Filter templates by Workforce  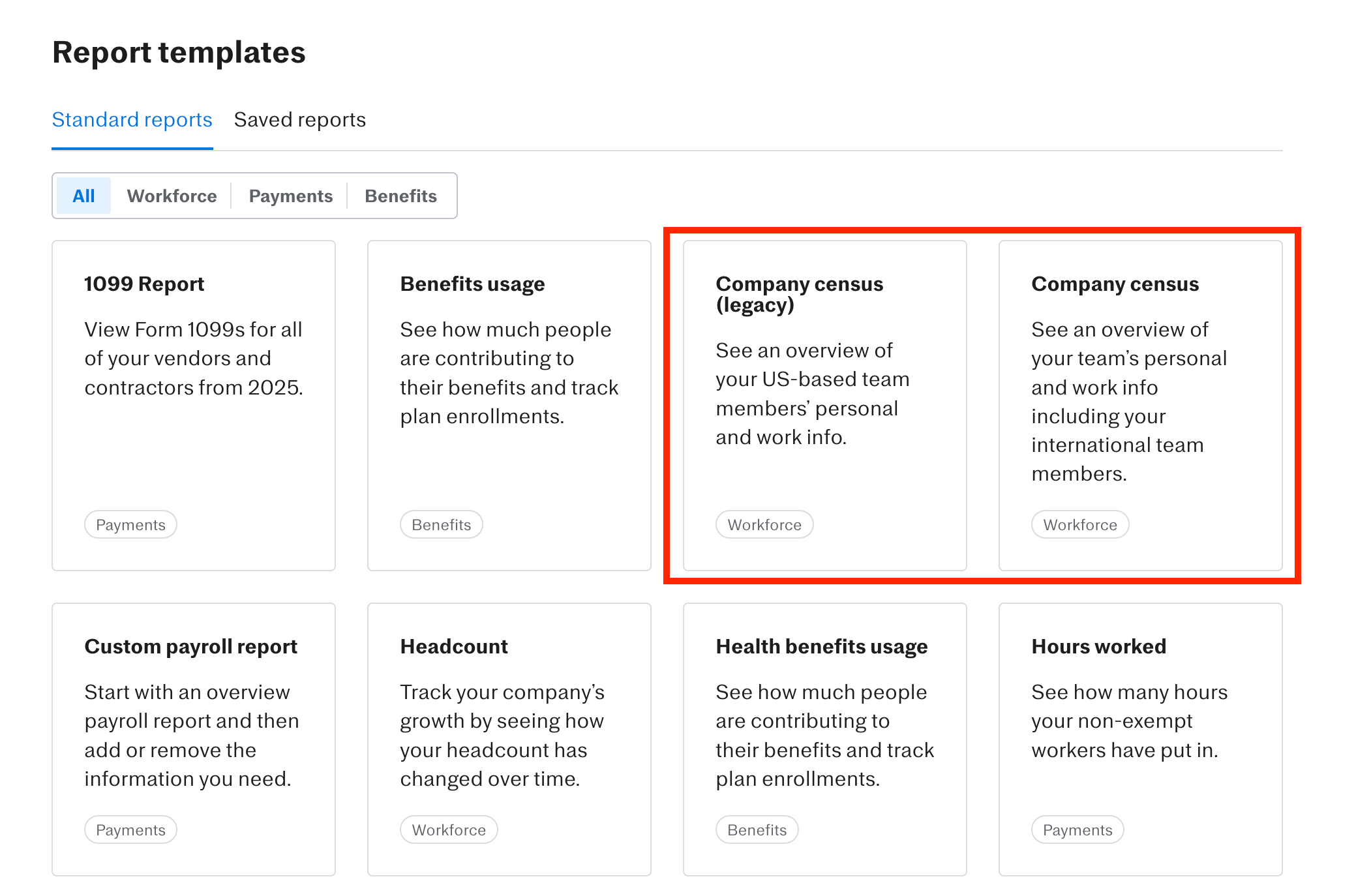172,196
